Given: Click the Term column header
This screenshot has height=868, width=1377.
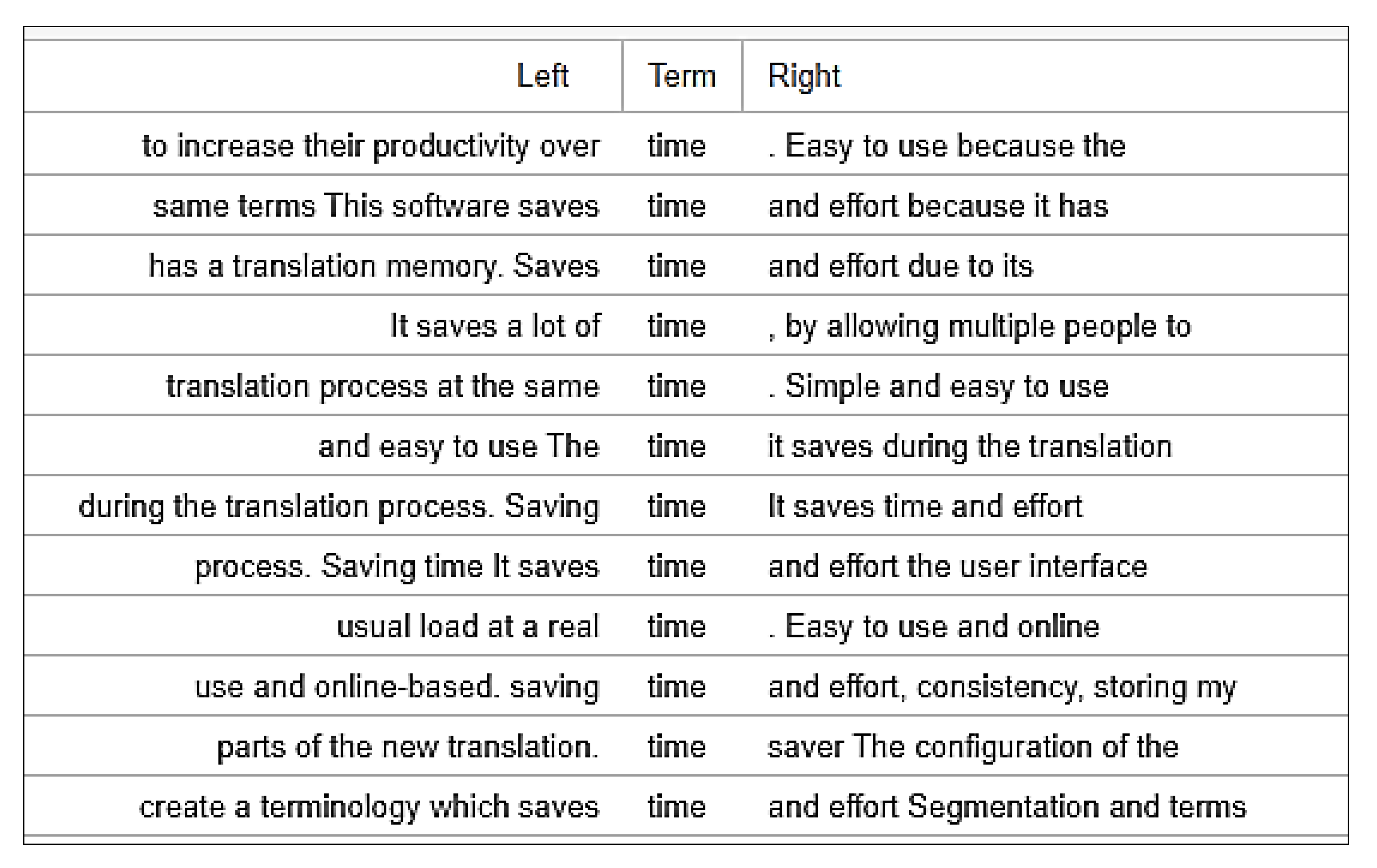Looking at the screenshot, I should [681, 76].
